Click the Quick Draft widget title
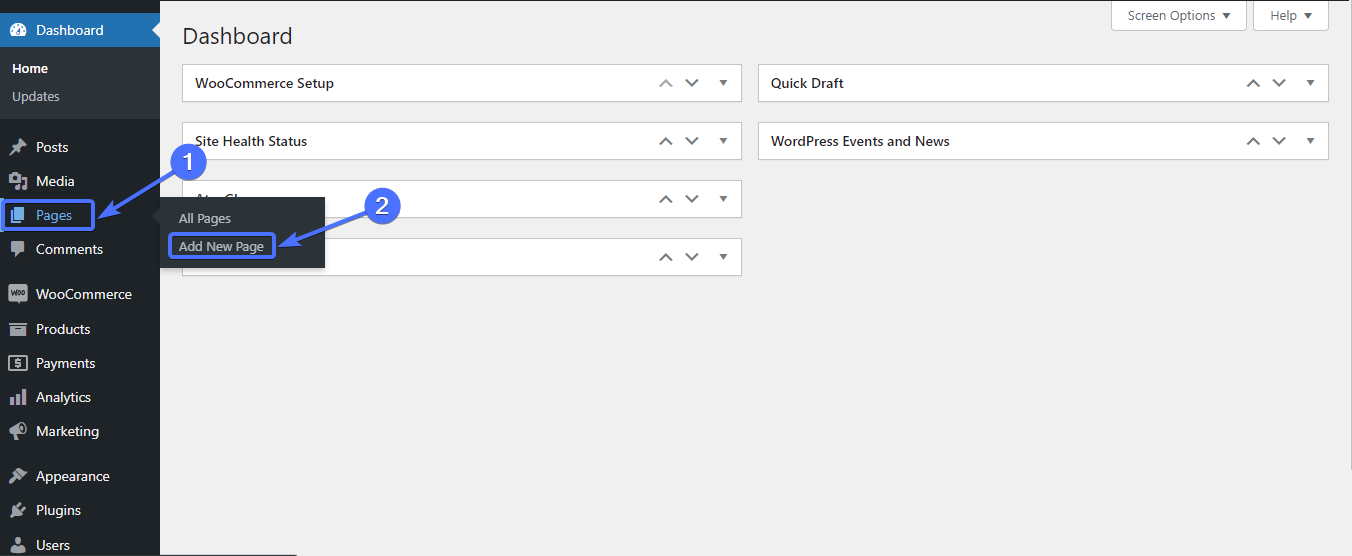The height and width of the screenshot is (556, 1352). coord(807,83)
